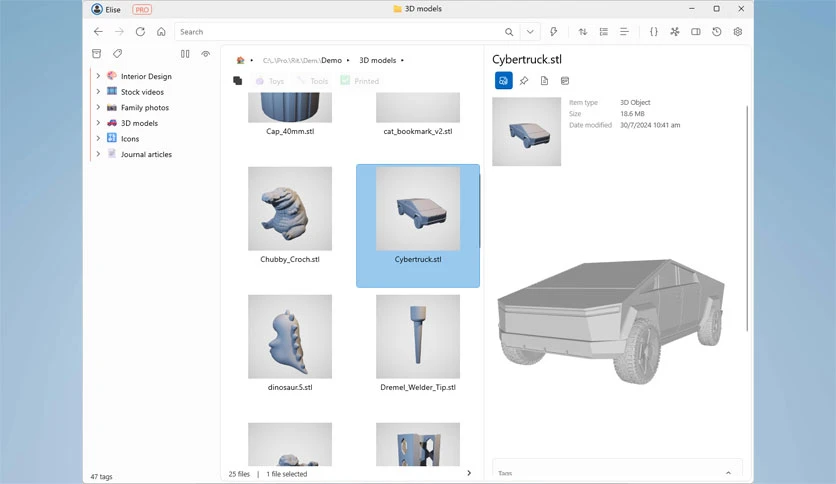The width and height of the screenshot is (836, 484).
Task: Select 3D models in the sidebar
Action: pyautogui.click(x=139, y=123)
